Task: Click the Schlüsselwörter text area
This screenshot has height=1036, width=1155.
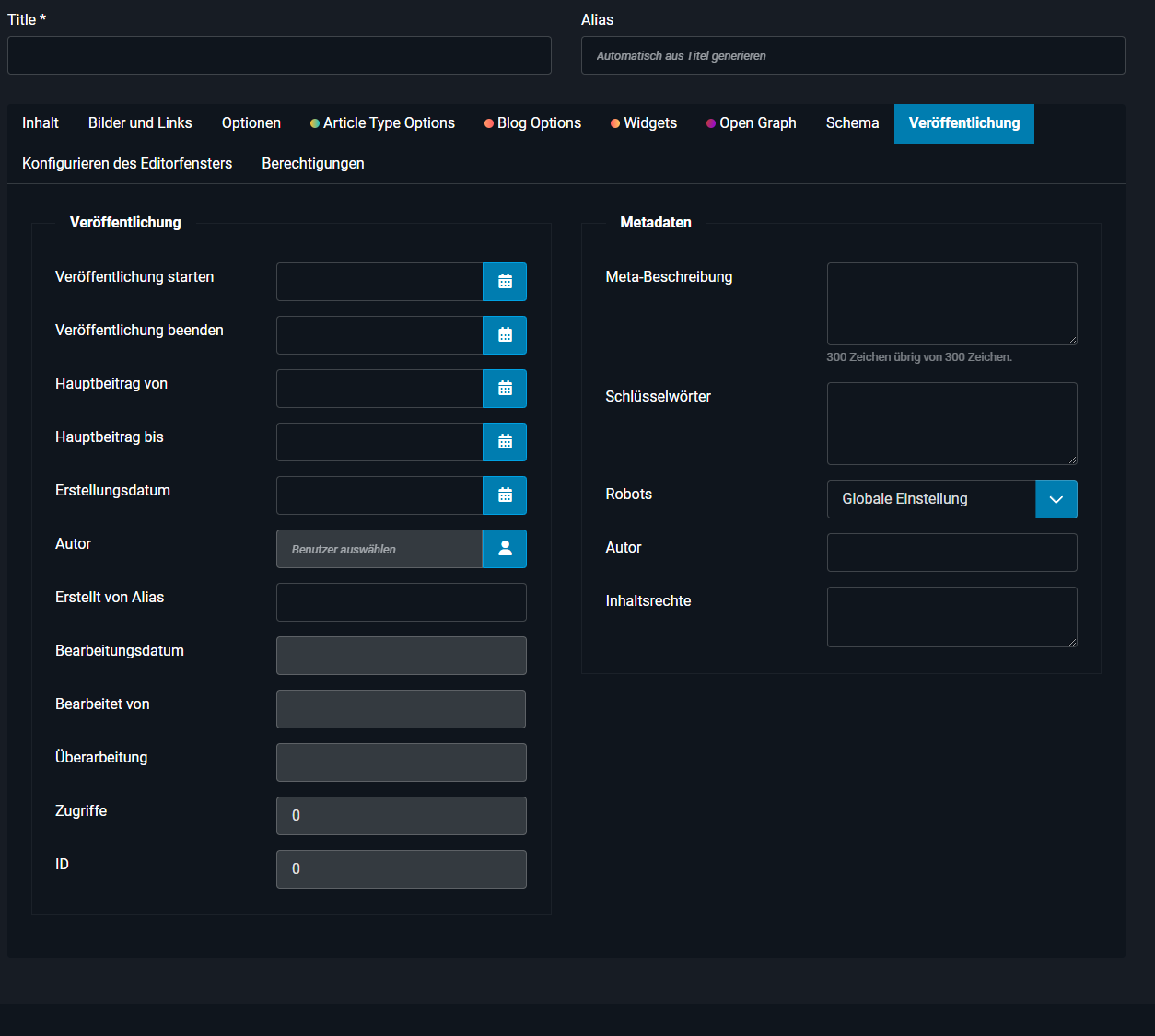Action: click(951, 424)
